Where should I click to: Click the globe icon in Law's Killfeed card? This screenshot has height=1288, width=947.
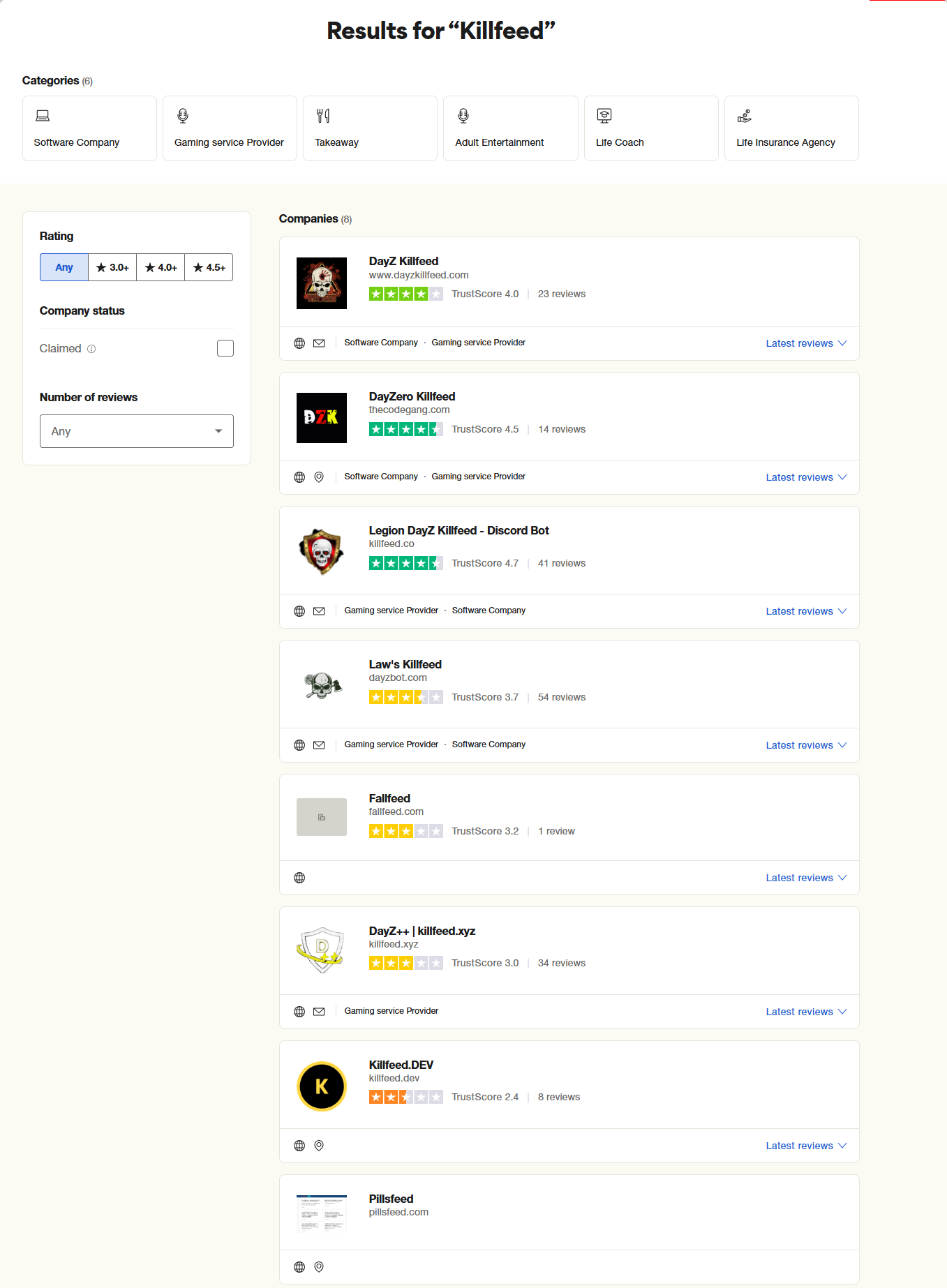pos(299,745)
